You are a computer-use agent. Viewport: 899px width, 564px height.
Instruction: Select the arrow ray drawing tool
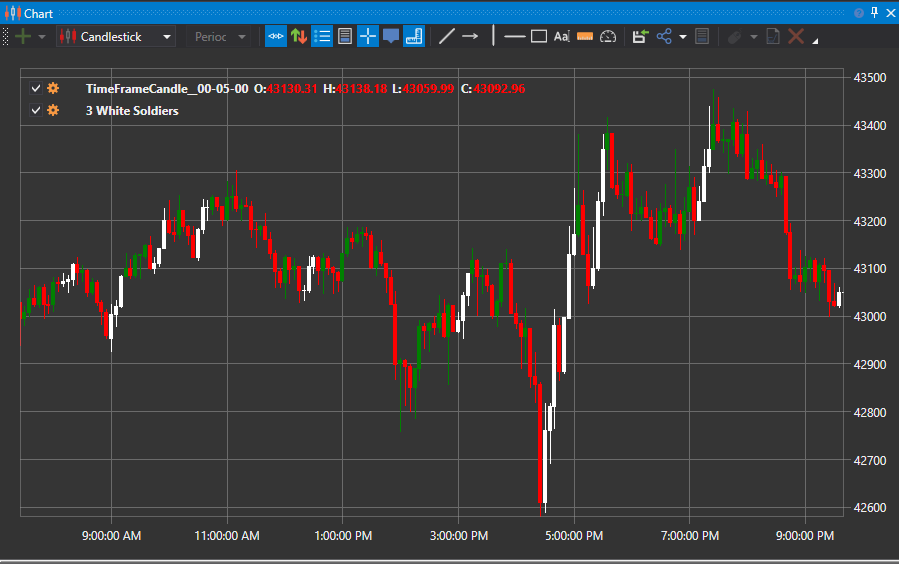point(470,37)
